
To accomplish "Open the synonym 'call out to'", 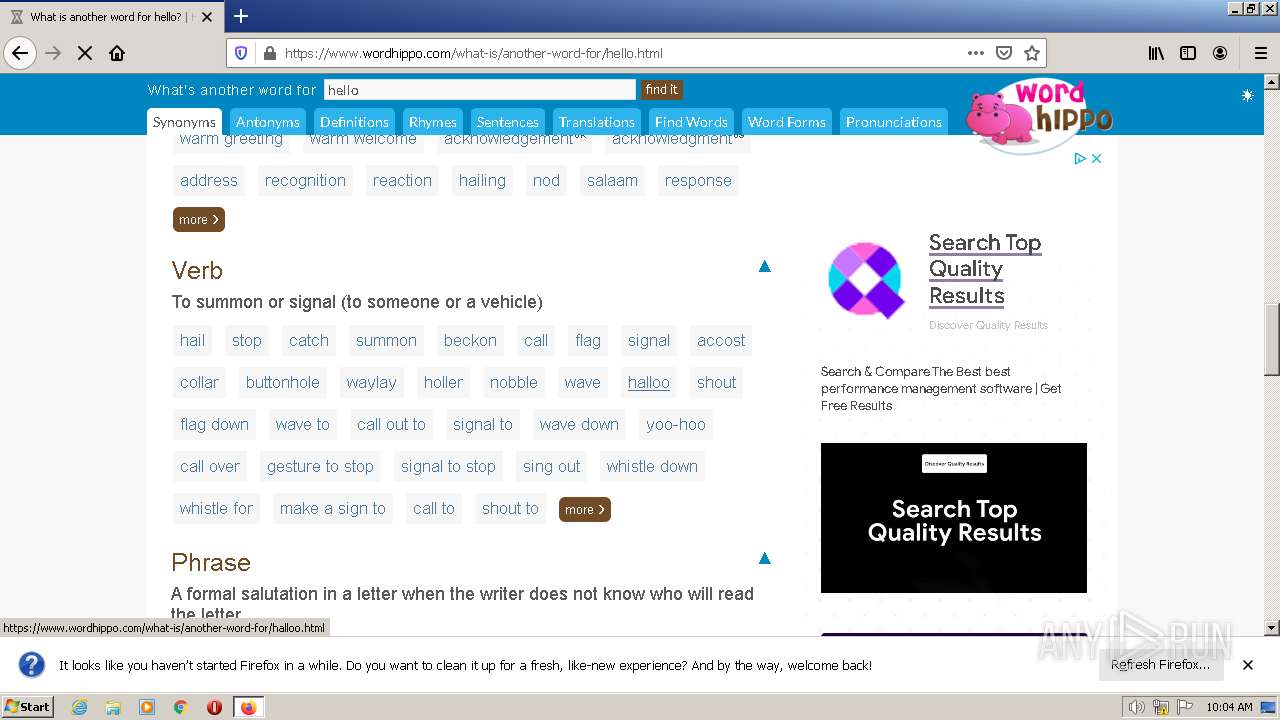I will pyautogui.click(x=391, y=424).
